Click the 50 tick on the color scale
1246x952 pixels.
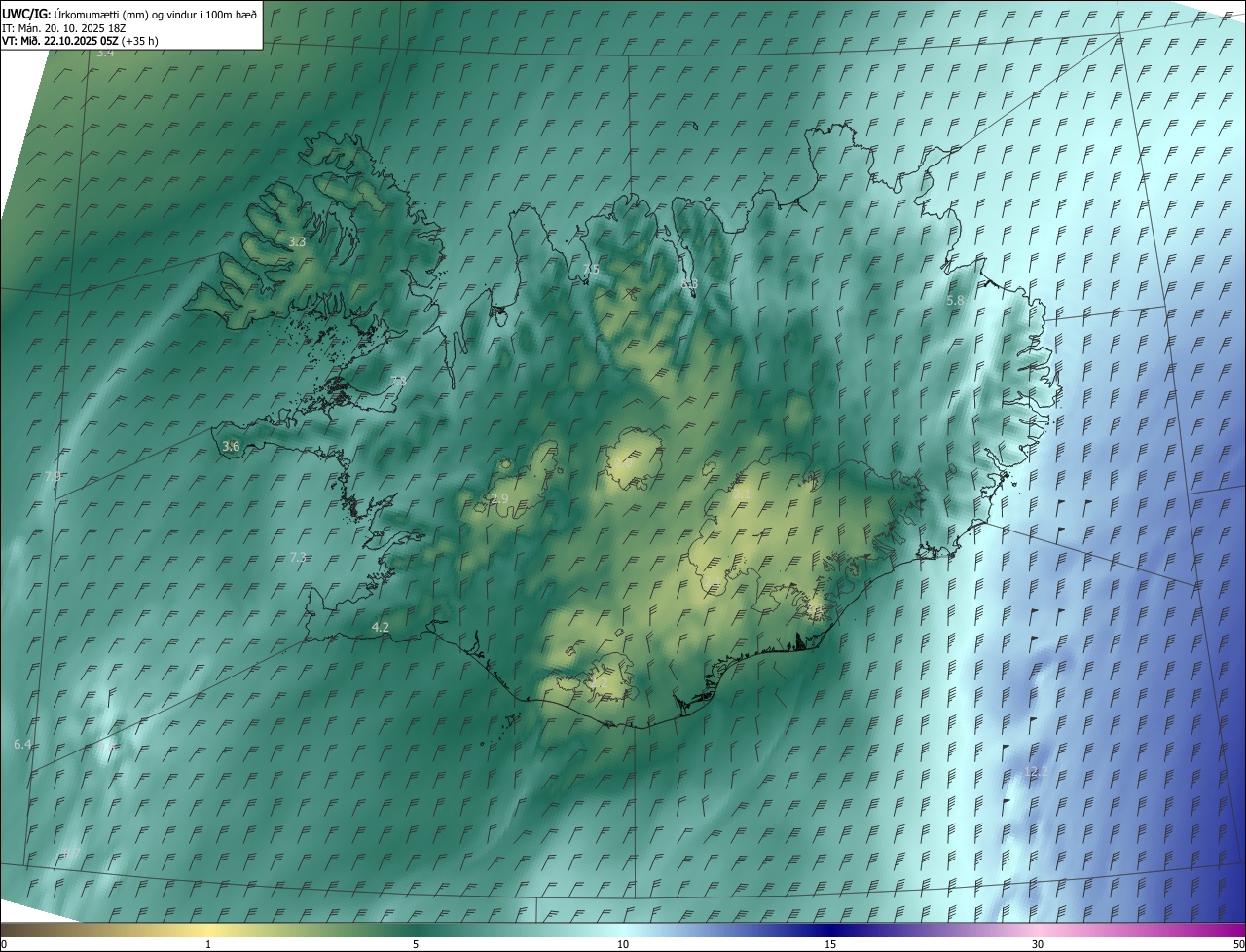point(1238,944)
